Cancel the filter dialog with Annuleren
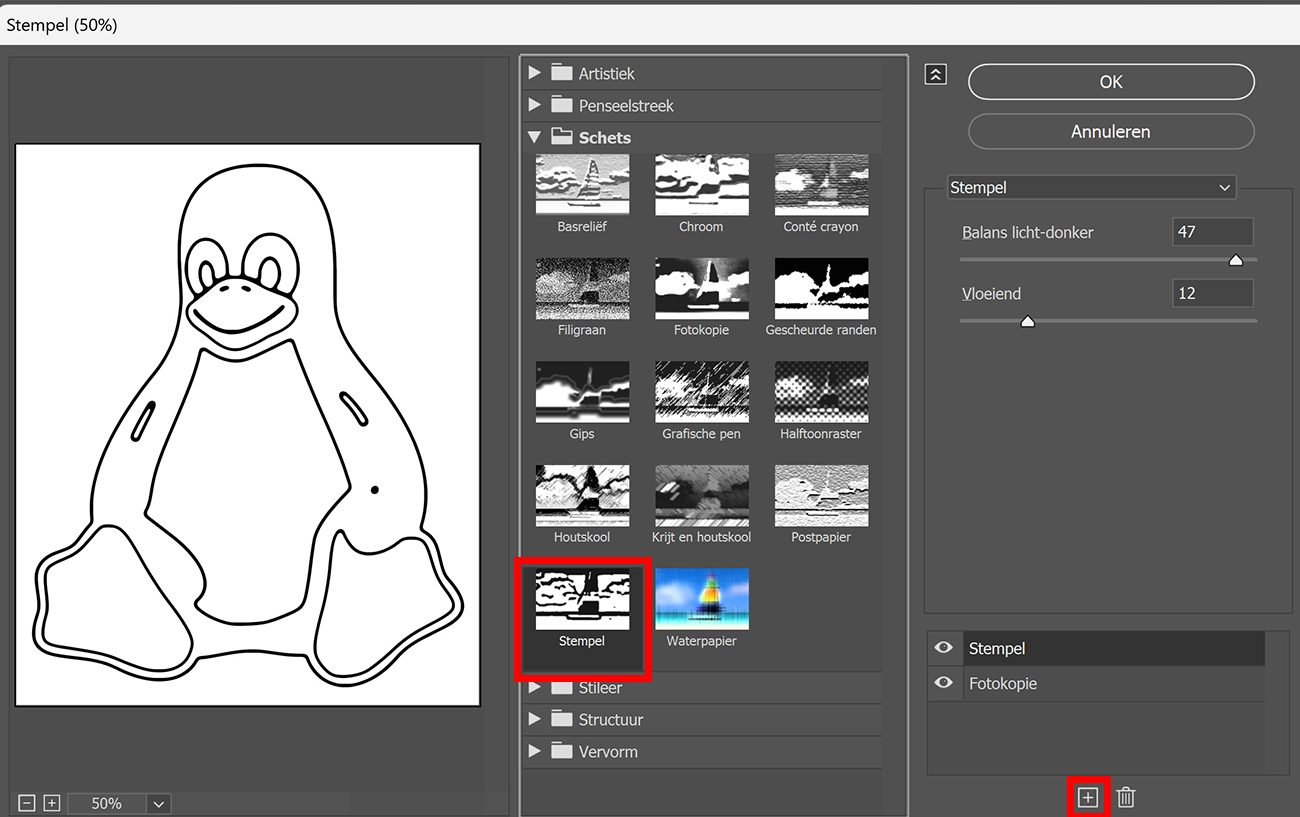 tap(1110, 131)
